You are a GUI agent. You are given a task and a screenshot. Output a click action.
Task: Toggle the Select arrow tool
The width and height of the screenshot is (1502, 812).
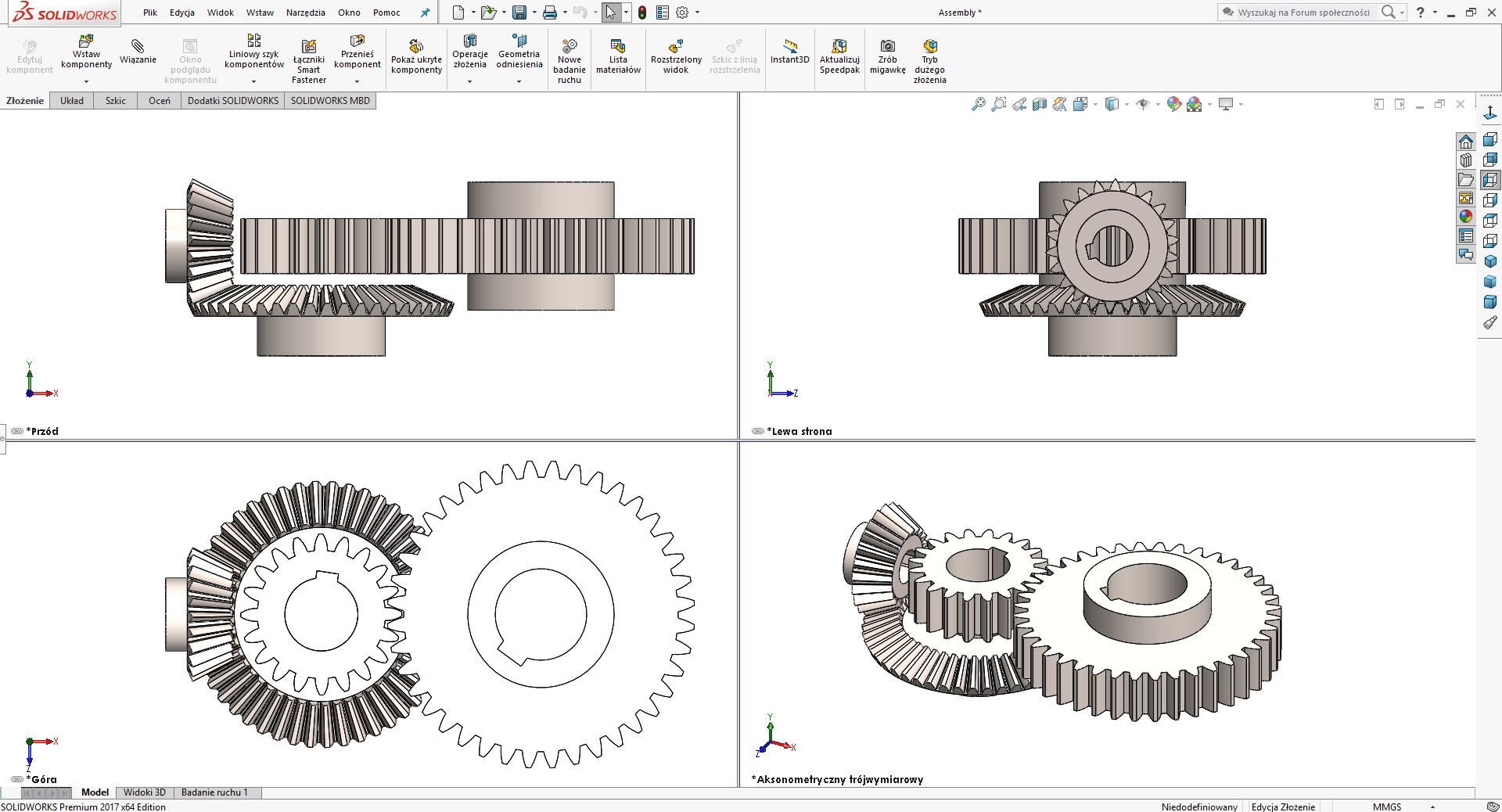611,13
